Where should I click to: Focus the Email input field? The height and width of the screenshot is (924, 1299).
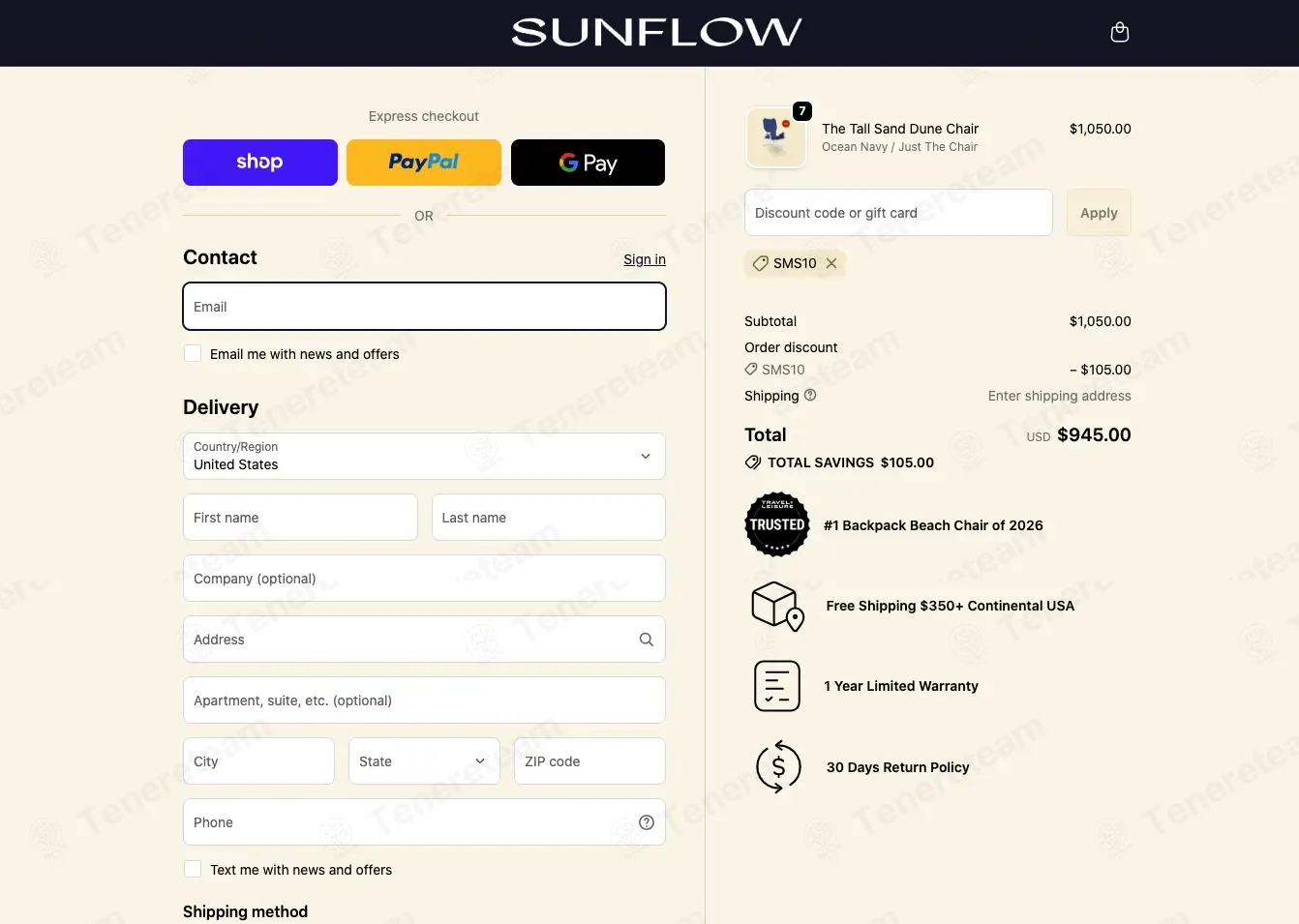coord(424,307)
